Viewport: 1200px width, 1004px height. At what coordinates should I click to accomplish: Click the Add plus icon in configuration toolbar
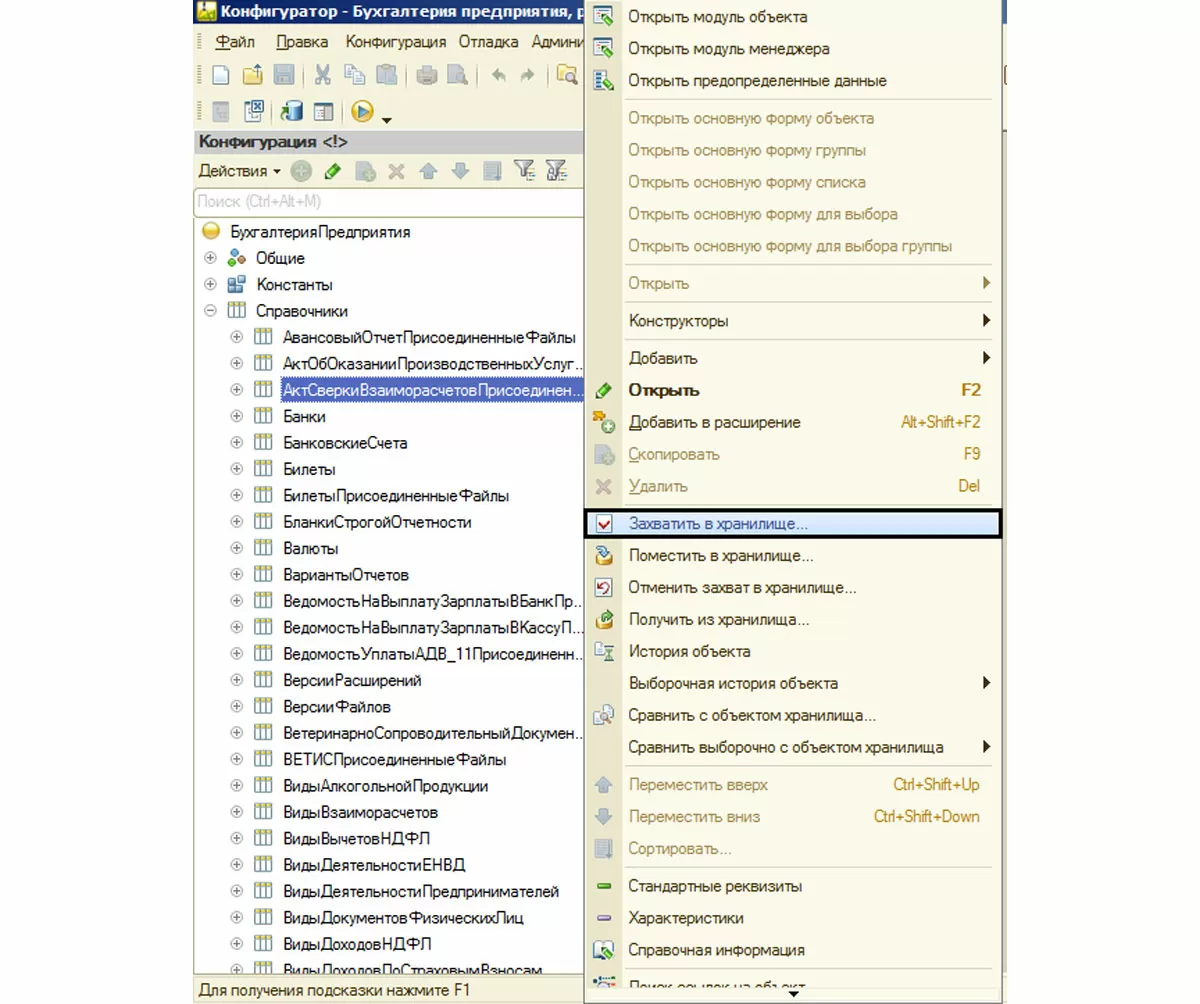click(x=301, y=172)
